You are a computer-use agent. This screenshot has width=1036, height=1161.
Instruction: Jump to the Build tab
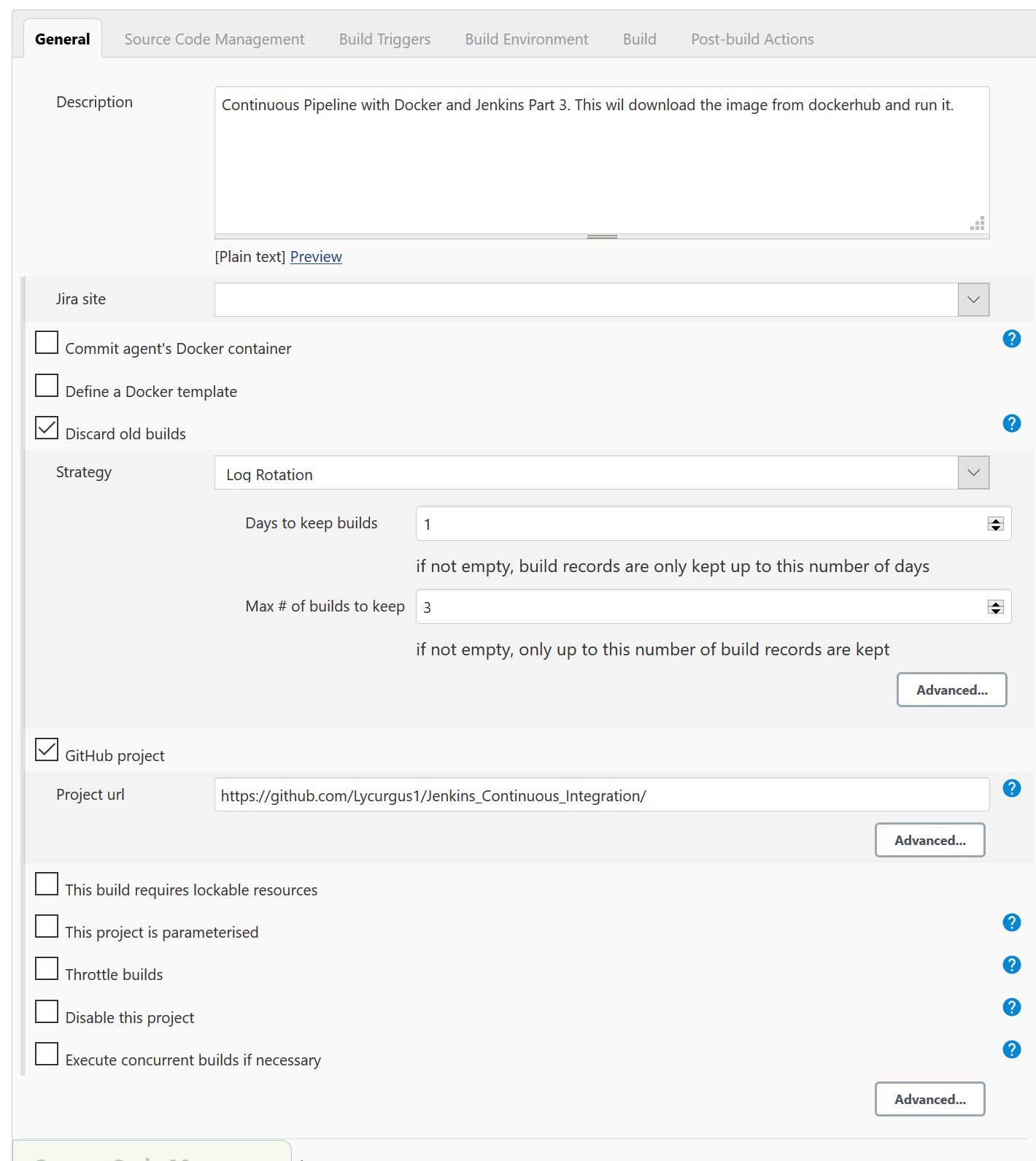(640, 39)
